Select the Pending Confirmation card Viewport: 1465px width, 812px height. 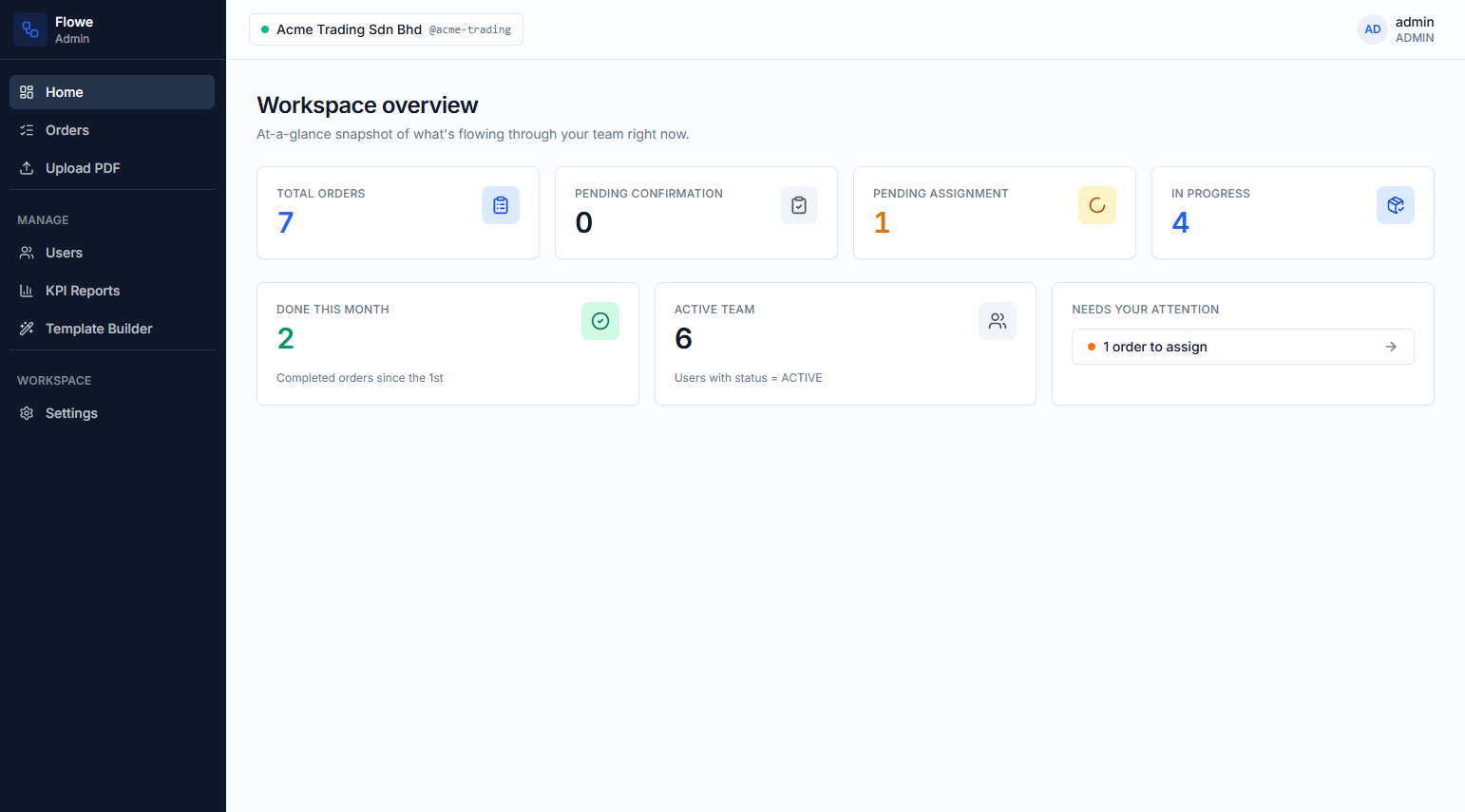coord(696,213)
